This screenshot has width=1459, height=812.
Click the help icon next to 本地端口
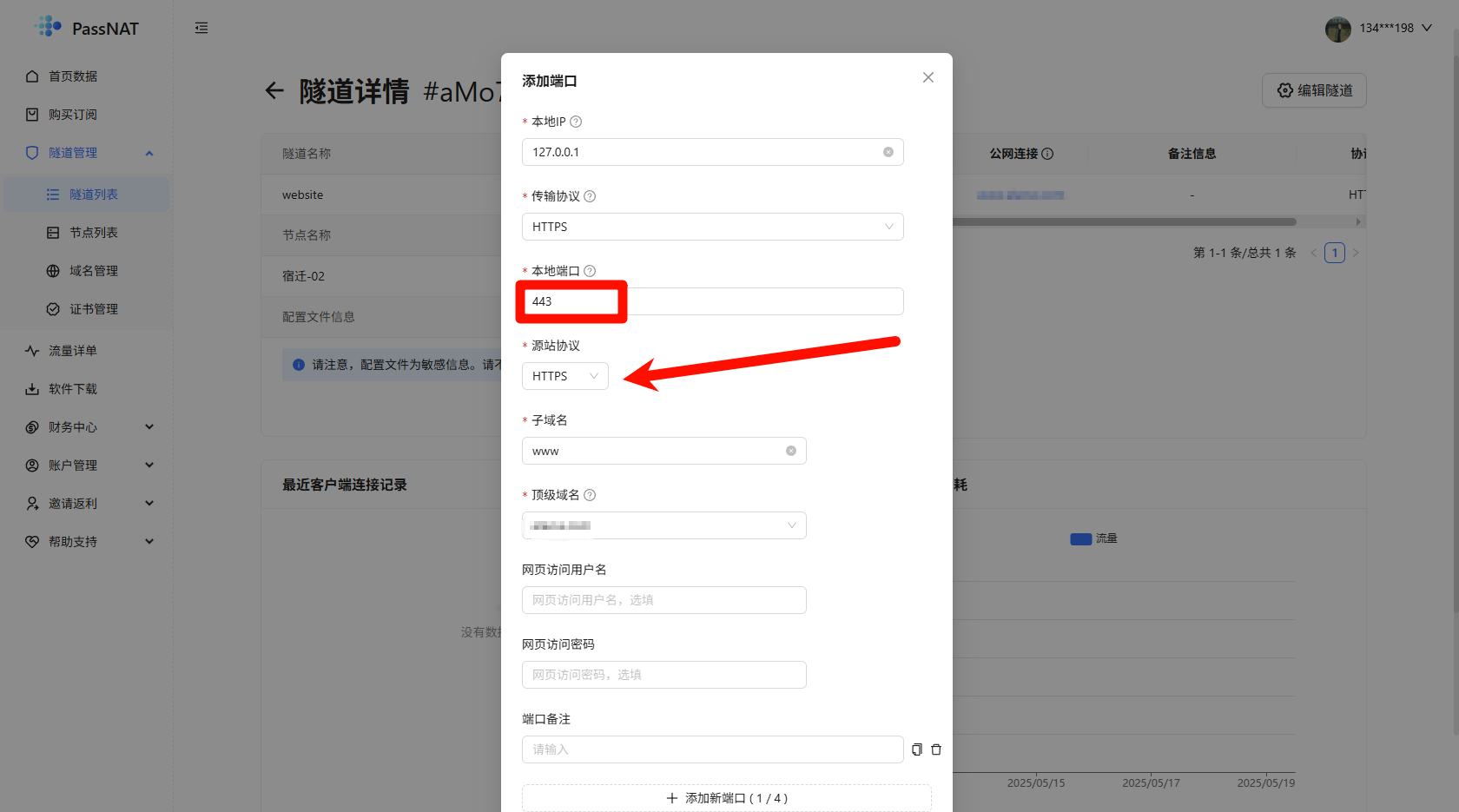pos(590,271)
